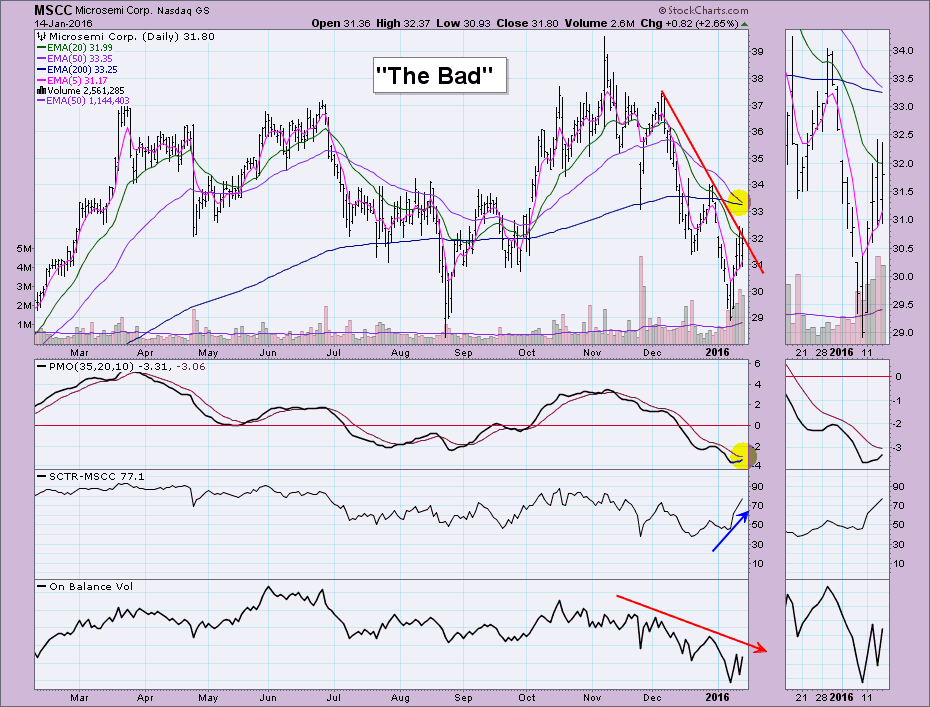930x707 pixels.
Task: Click the EMA(50) 1,144,403 volume legend
Action: click(83, 101)
